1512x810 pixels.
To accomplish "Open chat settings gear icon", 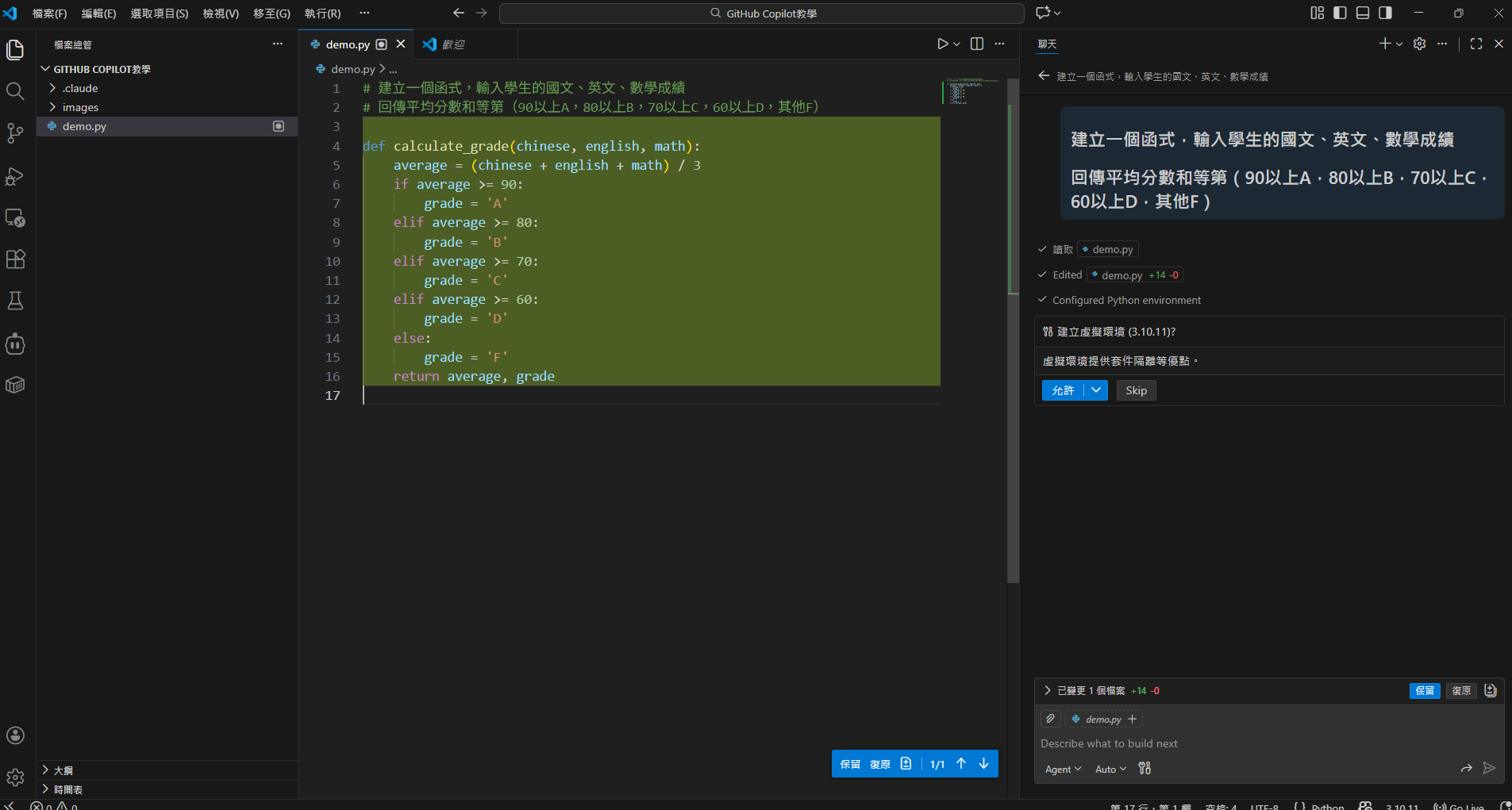I will 1419,44.
